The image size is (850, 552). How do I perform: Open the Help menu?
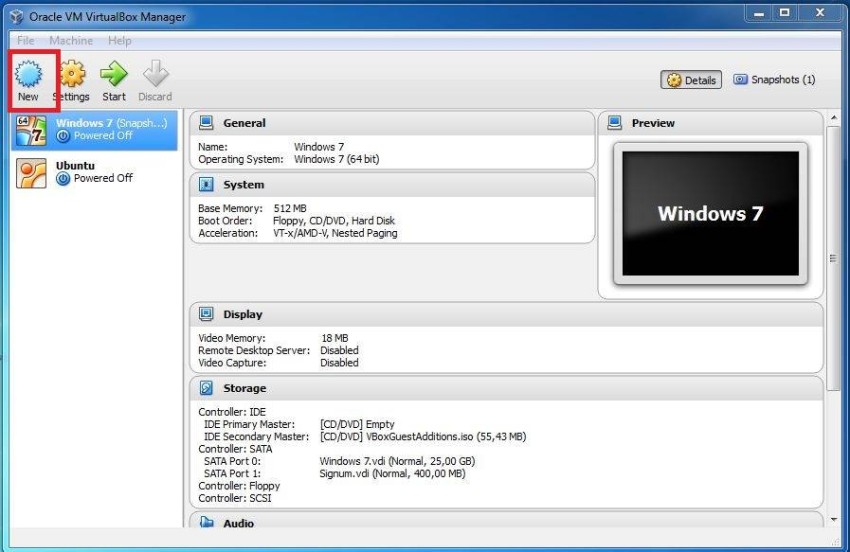click(x=119, y=41)
